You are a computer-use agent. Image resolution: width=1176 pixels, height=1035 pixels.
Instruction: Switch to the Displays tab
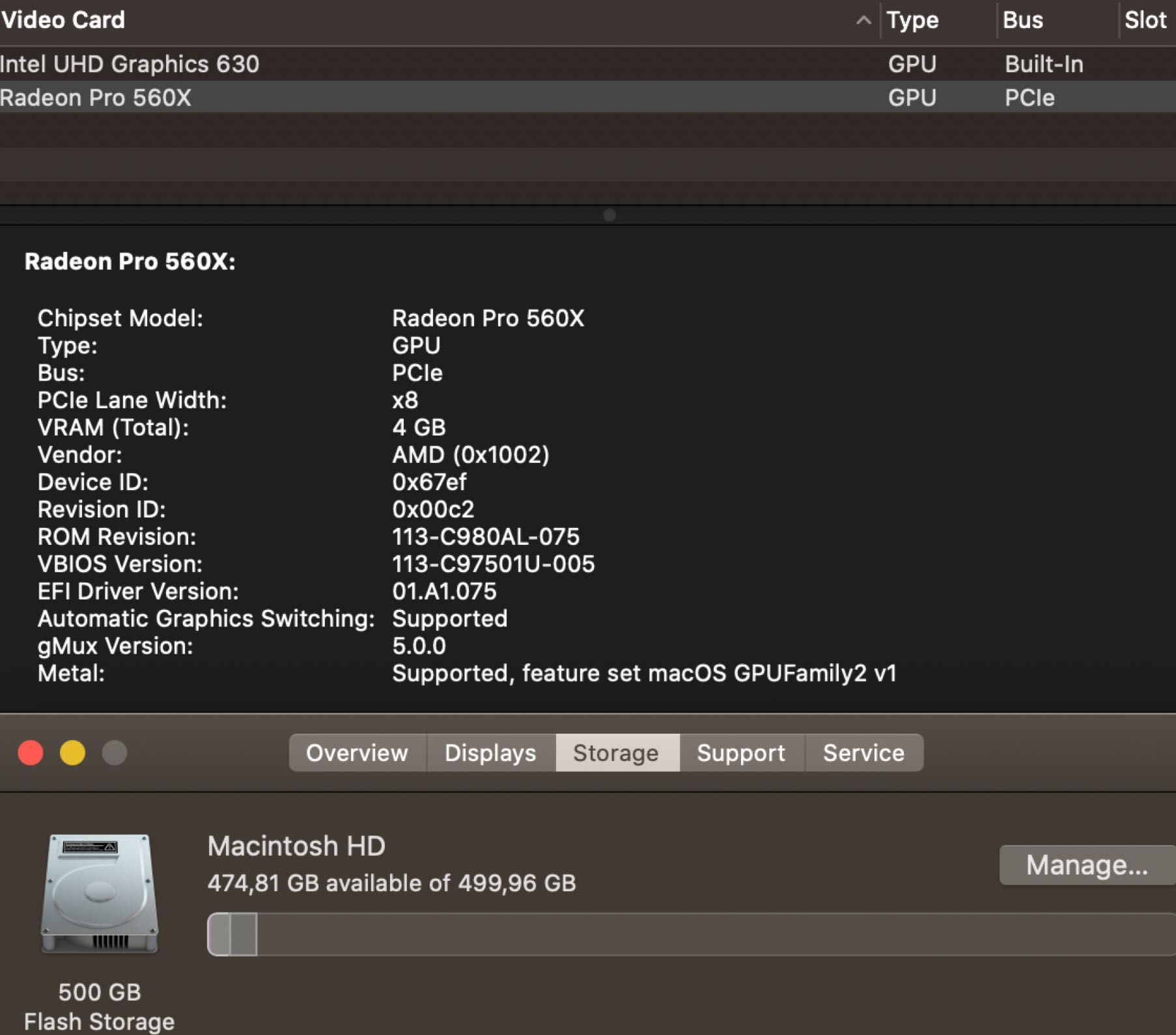pos(490,752)
